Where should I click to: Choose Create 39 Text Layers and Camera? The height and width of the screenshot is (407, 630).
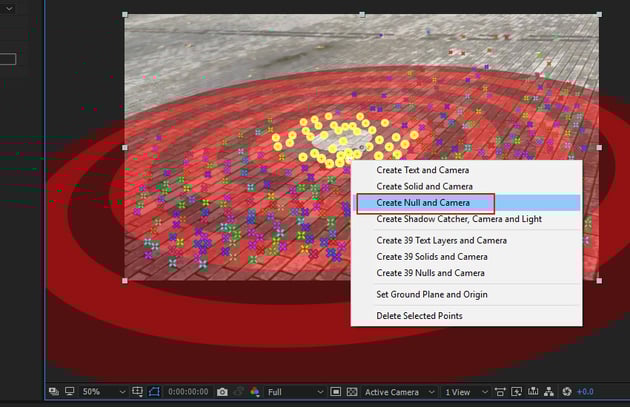pos(466,240)
